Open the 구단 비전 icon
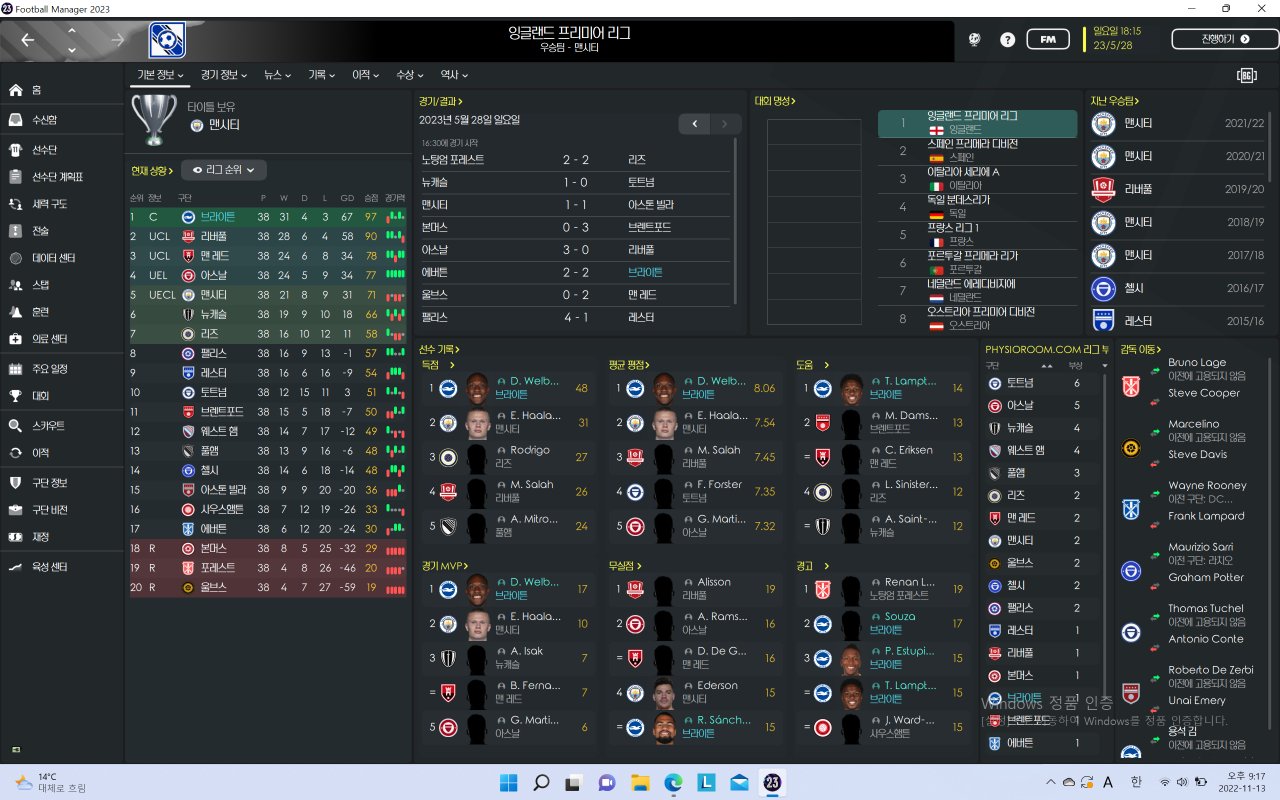 pyautogui.click(x=15, y=509)
